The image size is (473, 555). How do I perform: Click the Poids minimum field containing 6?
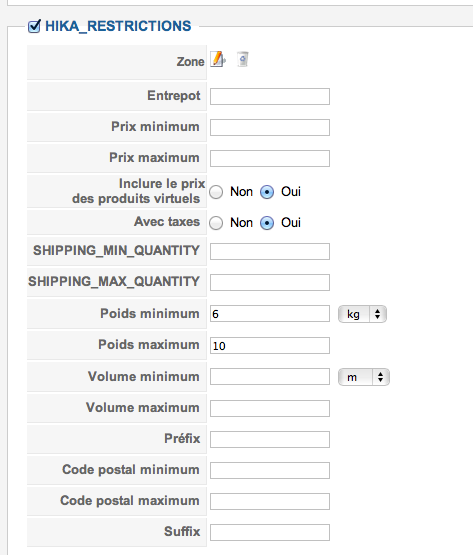pyautogui.click(x=270, y=314)
